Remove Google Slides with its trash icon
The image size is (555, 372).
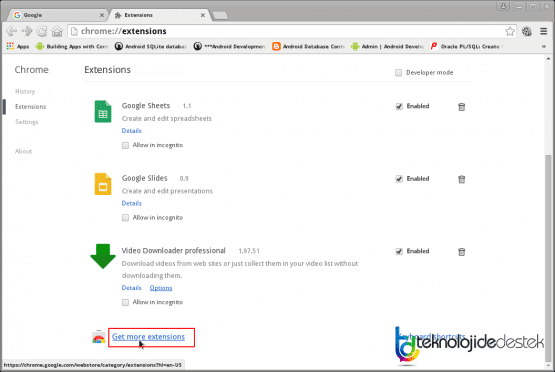pyautogui.click(x=462, y=179)
